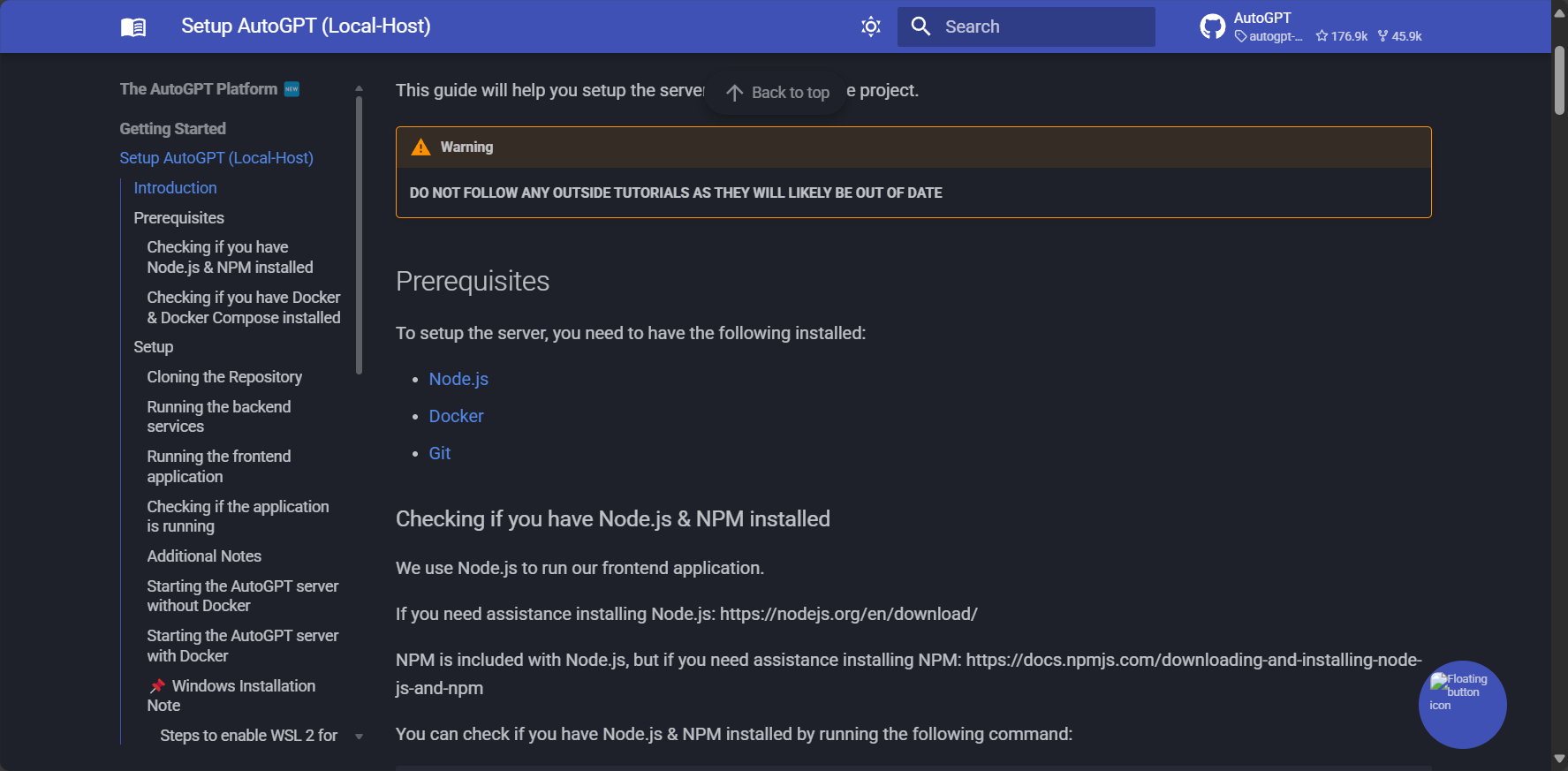Click the GitHub octocat icon
1568x771 pixels.
pos(1212,26)
